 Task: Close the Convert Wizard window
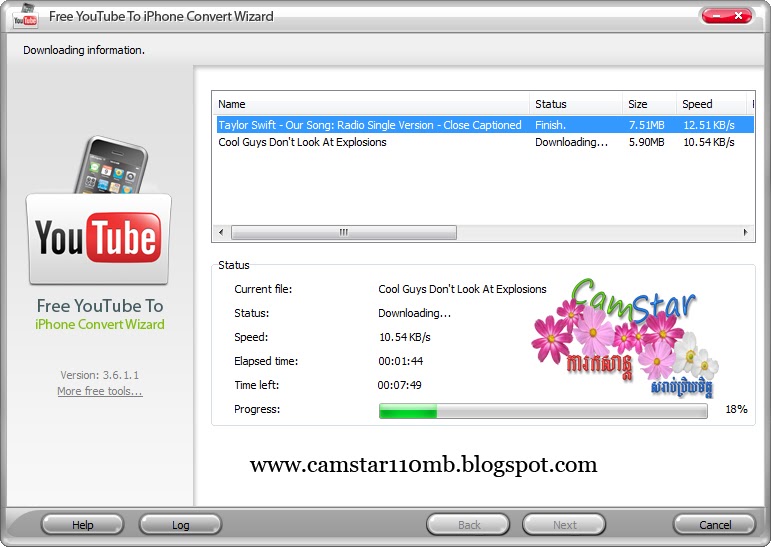click(x=739, y=16)
